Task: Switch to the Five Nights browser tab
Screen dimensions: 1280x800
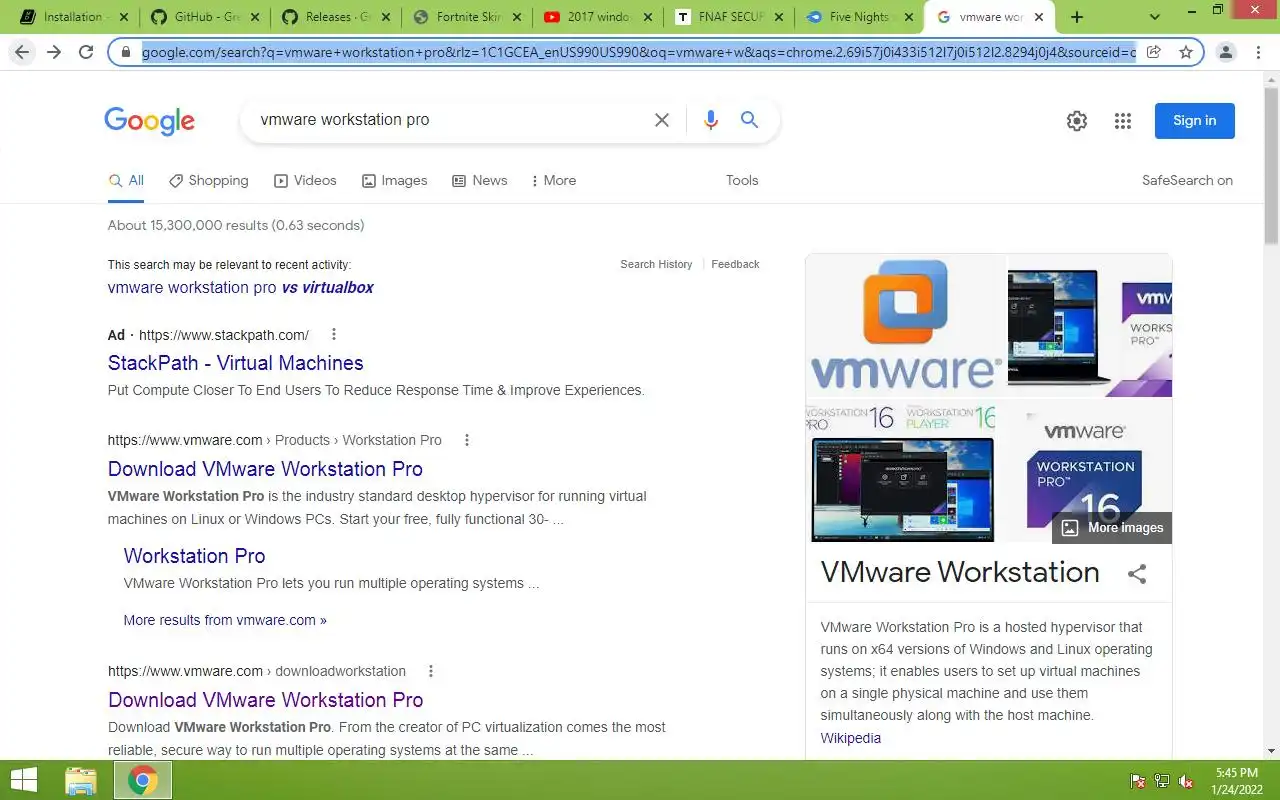Action: (x=859, y=17)
